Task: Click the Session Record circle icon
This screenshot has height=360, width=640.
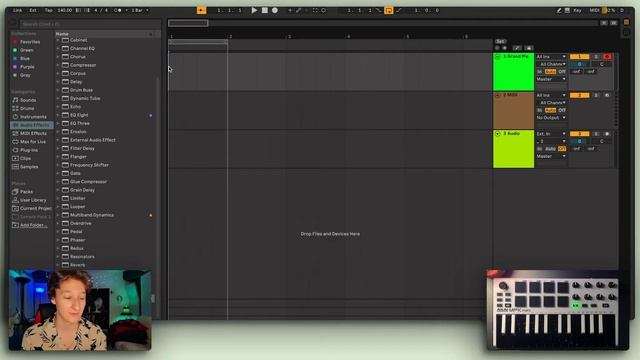Action: pyautogui.click(x=323, y=10)
